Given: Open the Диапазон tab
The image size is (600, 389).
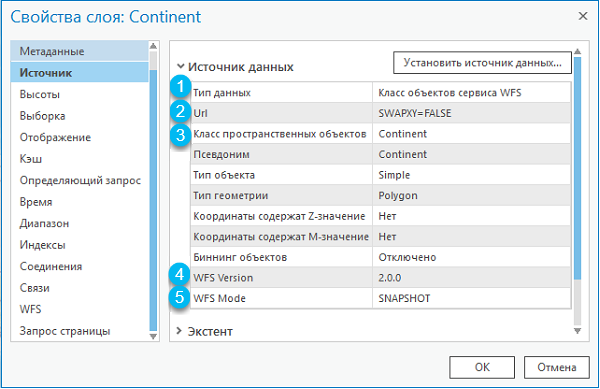Looking at the screenshot, I should [80, 223].
